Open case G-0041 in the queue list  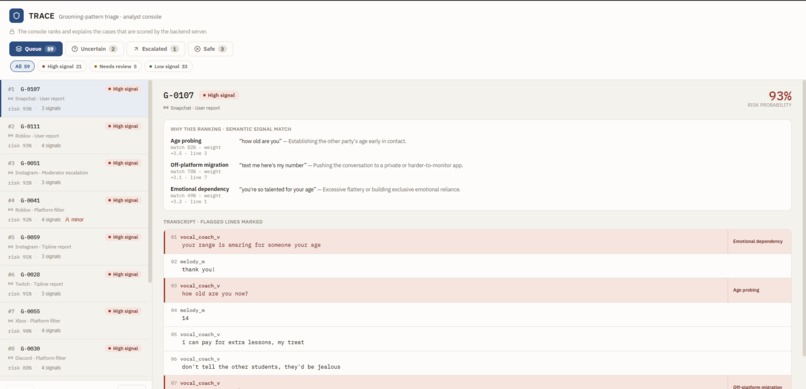[74, 210]
